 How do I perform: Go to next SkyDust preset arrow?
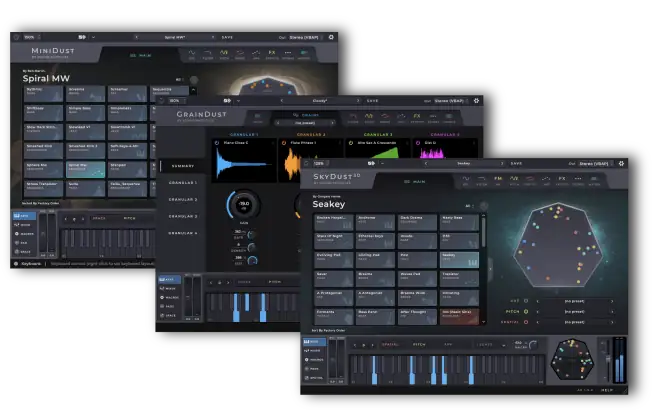502,163
